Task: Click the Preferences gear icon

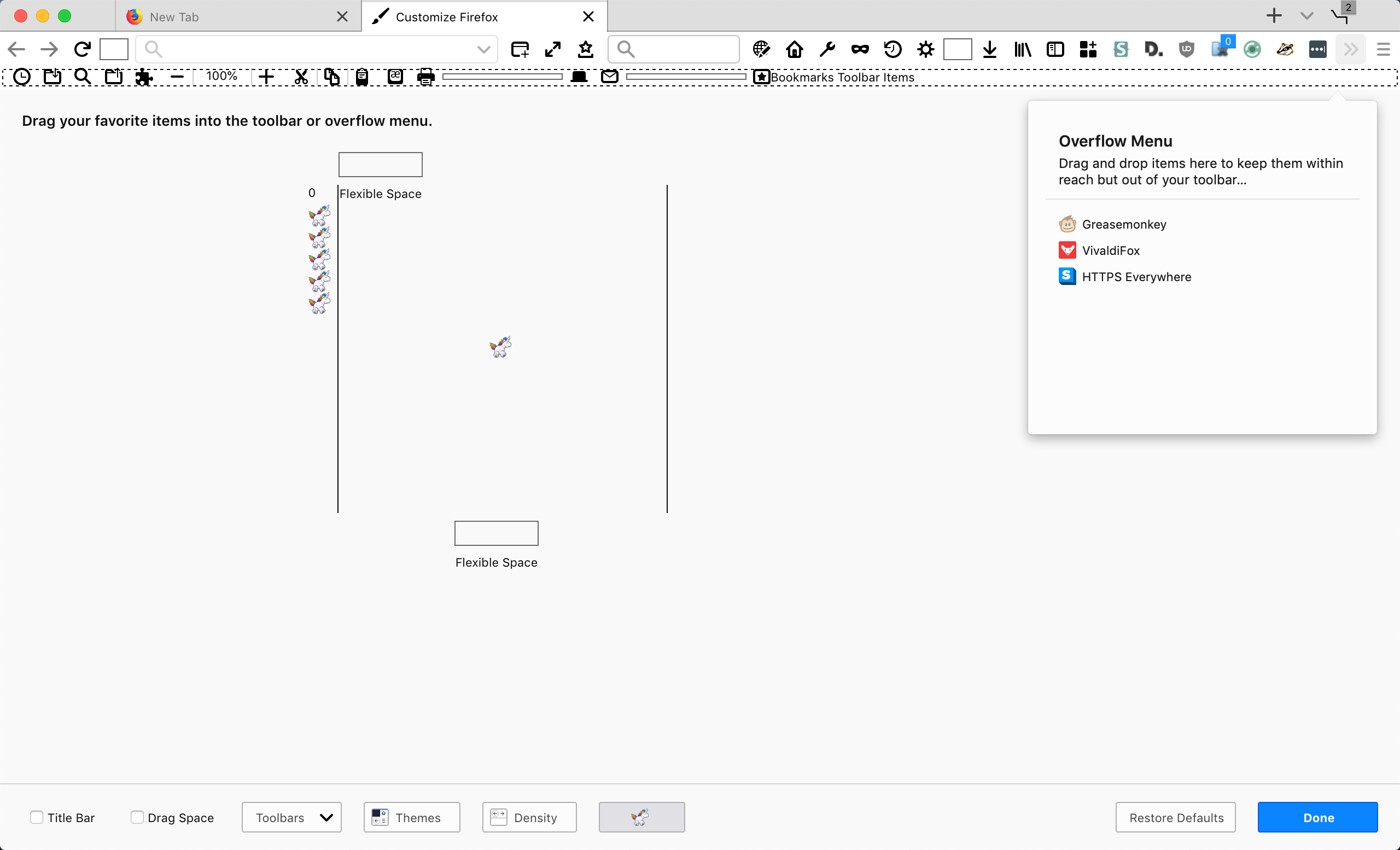Action: point(925,49)
